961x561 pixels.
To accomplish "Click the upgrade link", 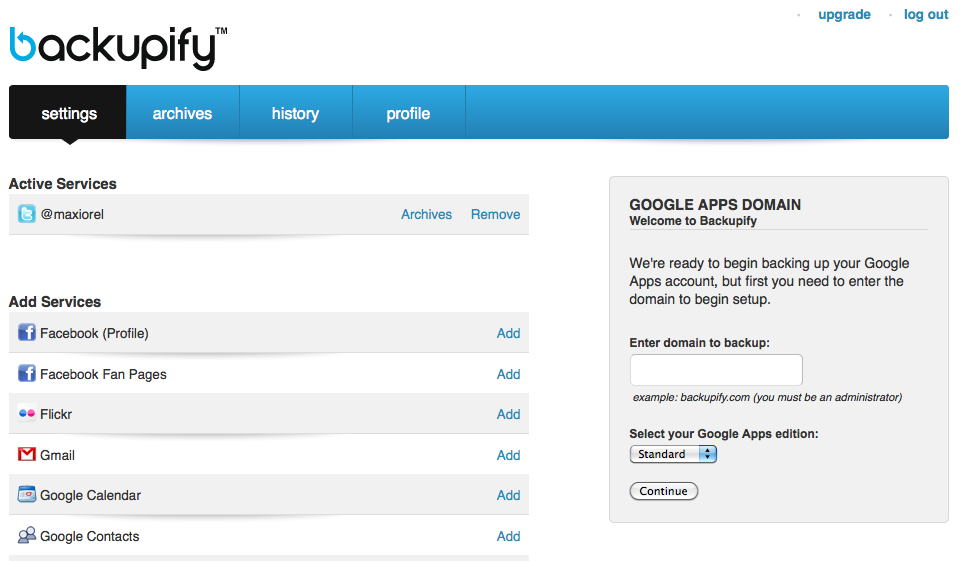I will pos(844,14).
